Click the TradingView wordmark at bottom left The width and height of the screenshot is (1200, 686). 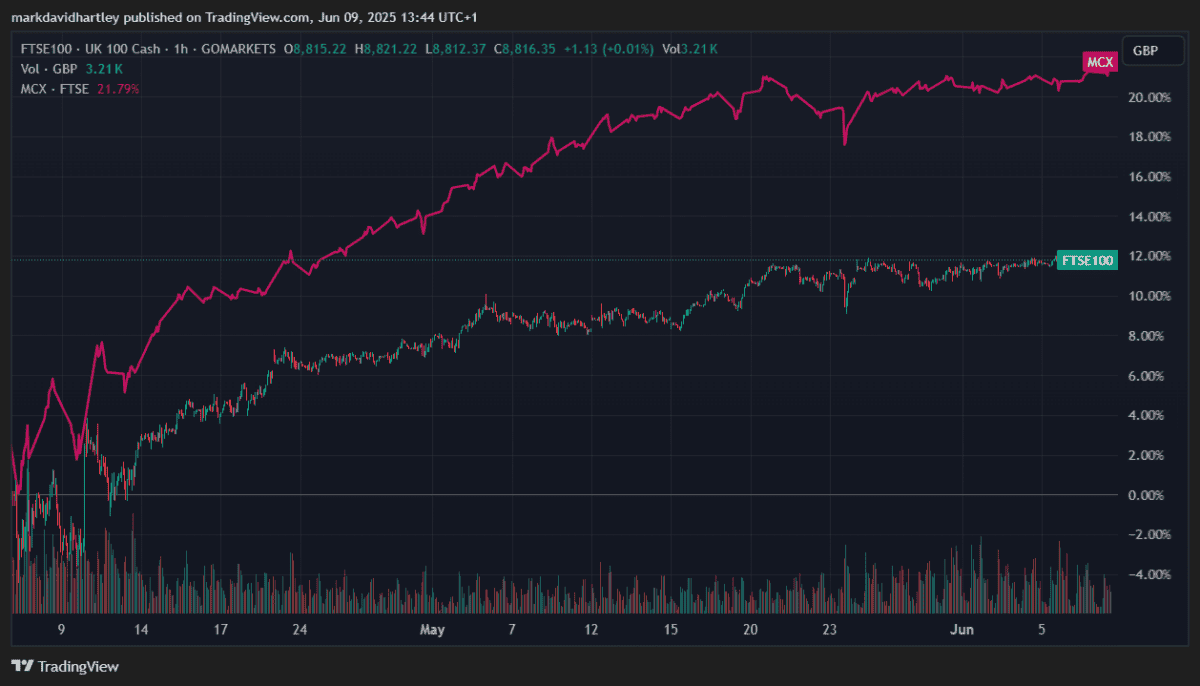coord(78,666)
